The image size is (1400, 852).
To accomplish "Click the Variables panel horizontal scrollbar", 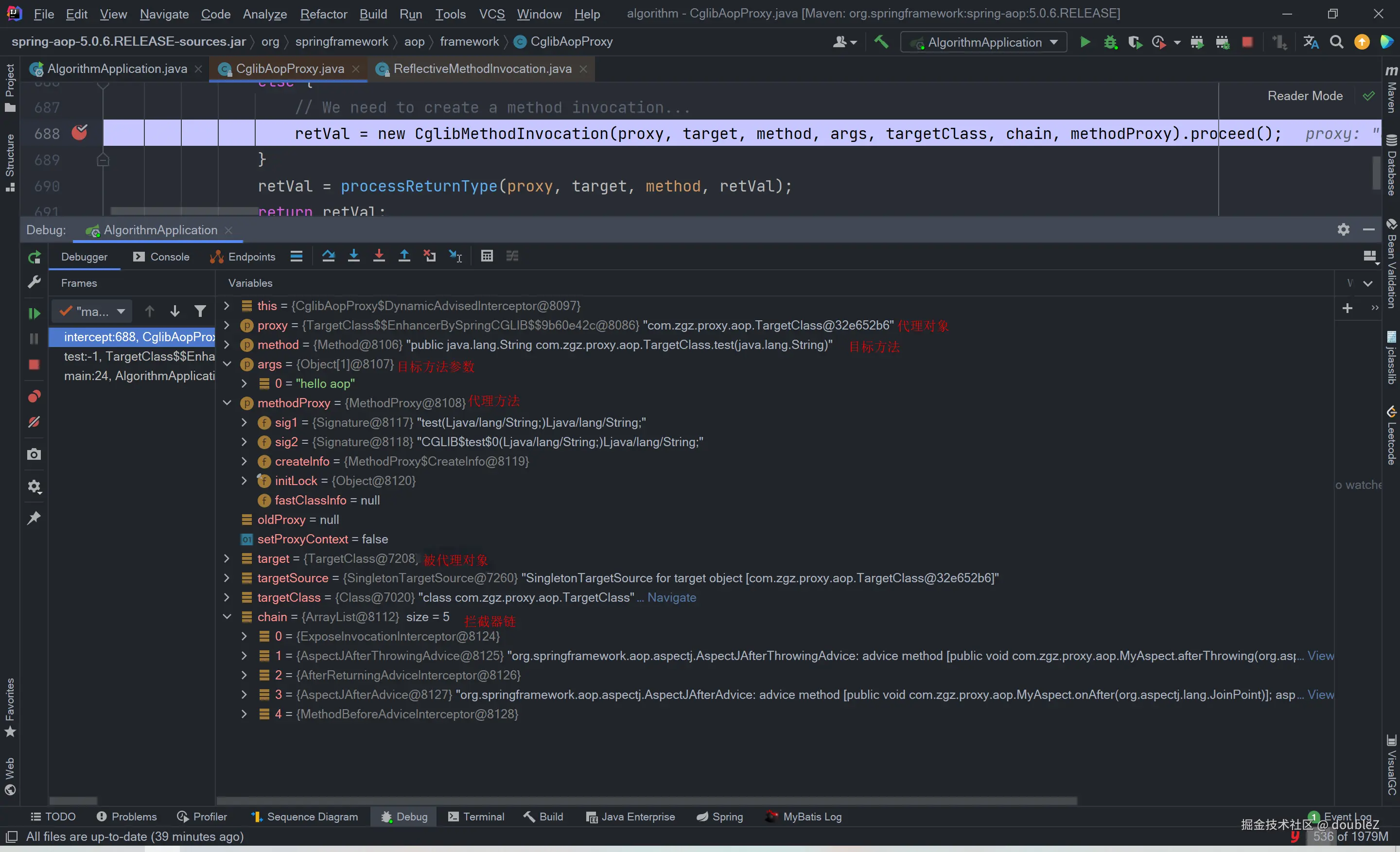I will coord(647,801).
